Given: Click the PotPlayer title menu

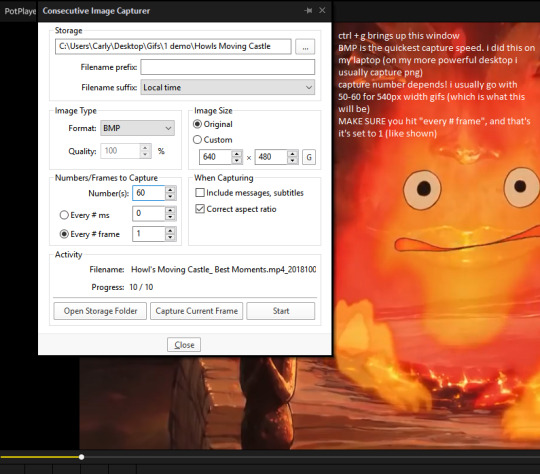Looking at the screenshot, I should click(x=19, y=11).
